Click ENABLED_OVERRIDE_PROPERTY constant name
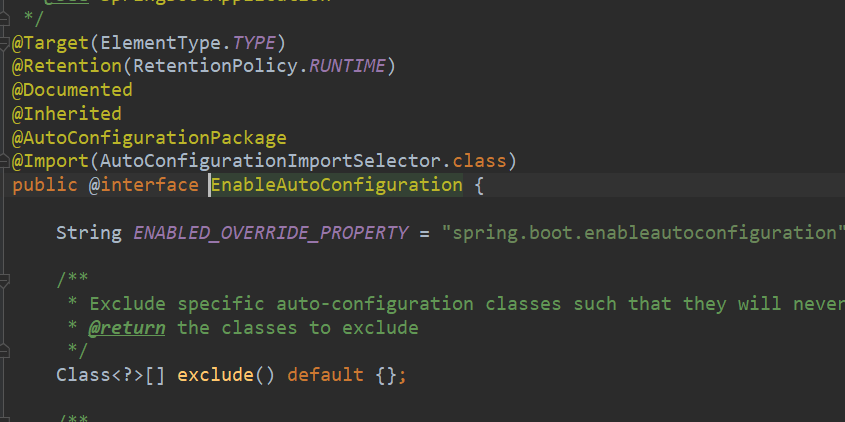This screenshot has height=422, width=845. (x=270, y=232)
